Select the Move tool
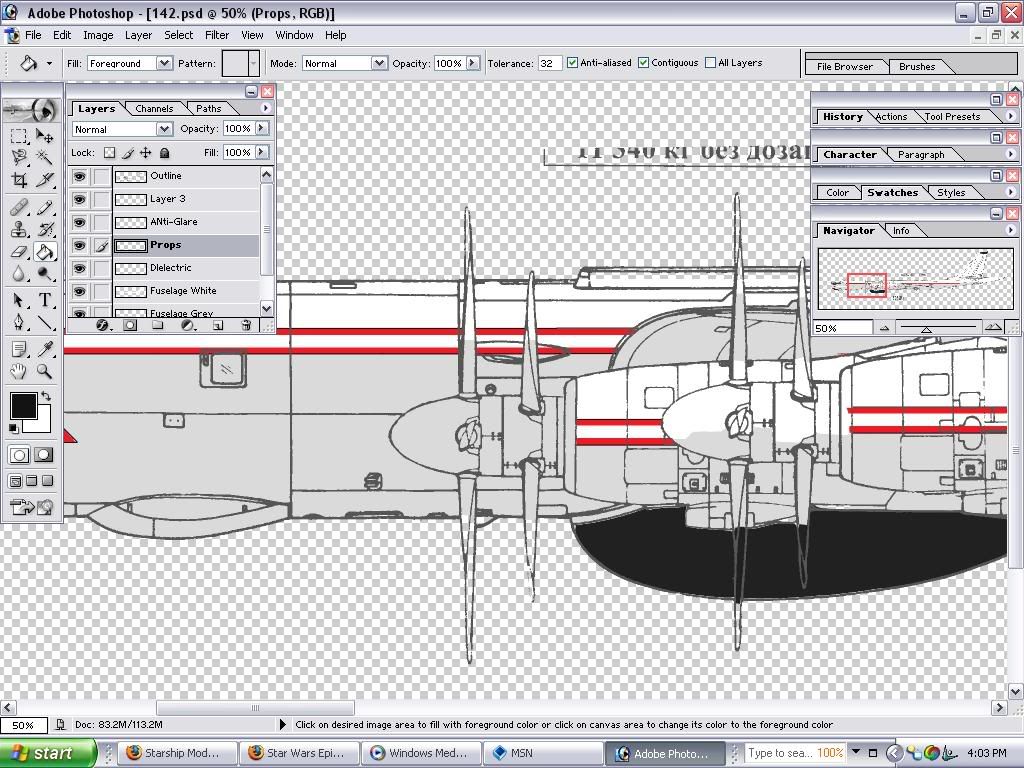Viewport: 1024px width, 768px height. [44, 136]
